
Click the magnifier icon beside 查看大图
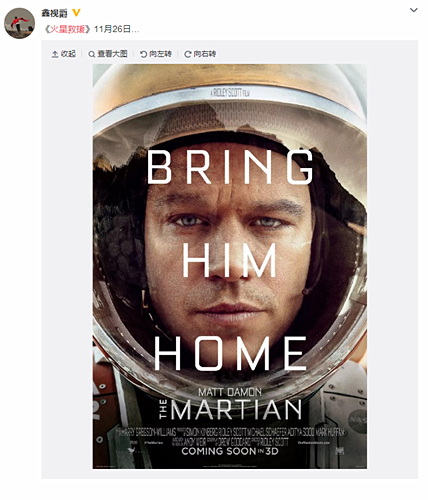[x=91, y=54]
